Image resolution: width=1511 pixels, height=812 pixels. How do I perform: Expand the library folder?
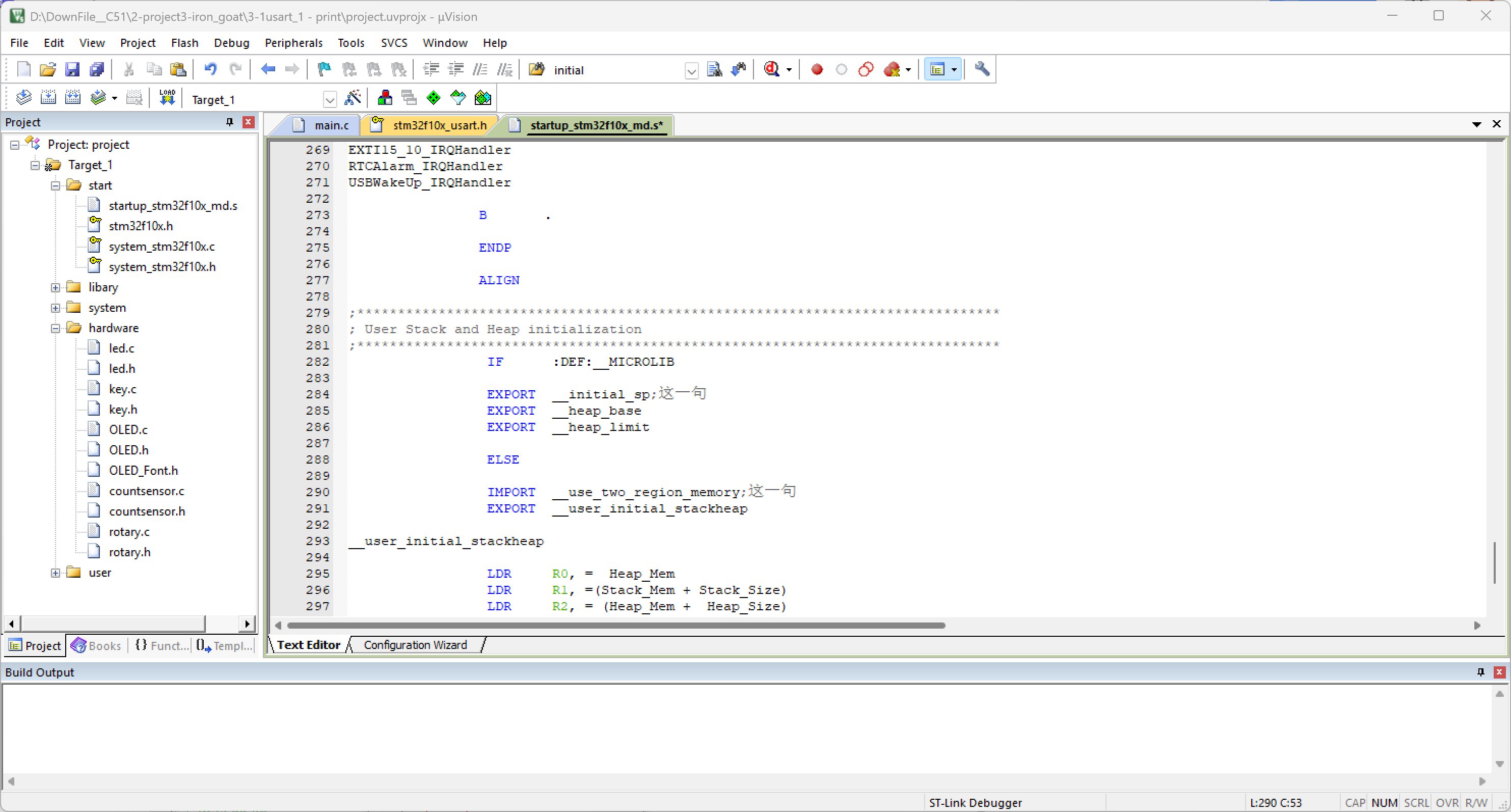click(55, 287)
